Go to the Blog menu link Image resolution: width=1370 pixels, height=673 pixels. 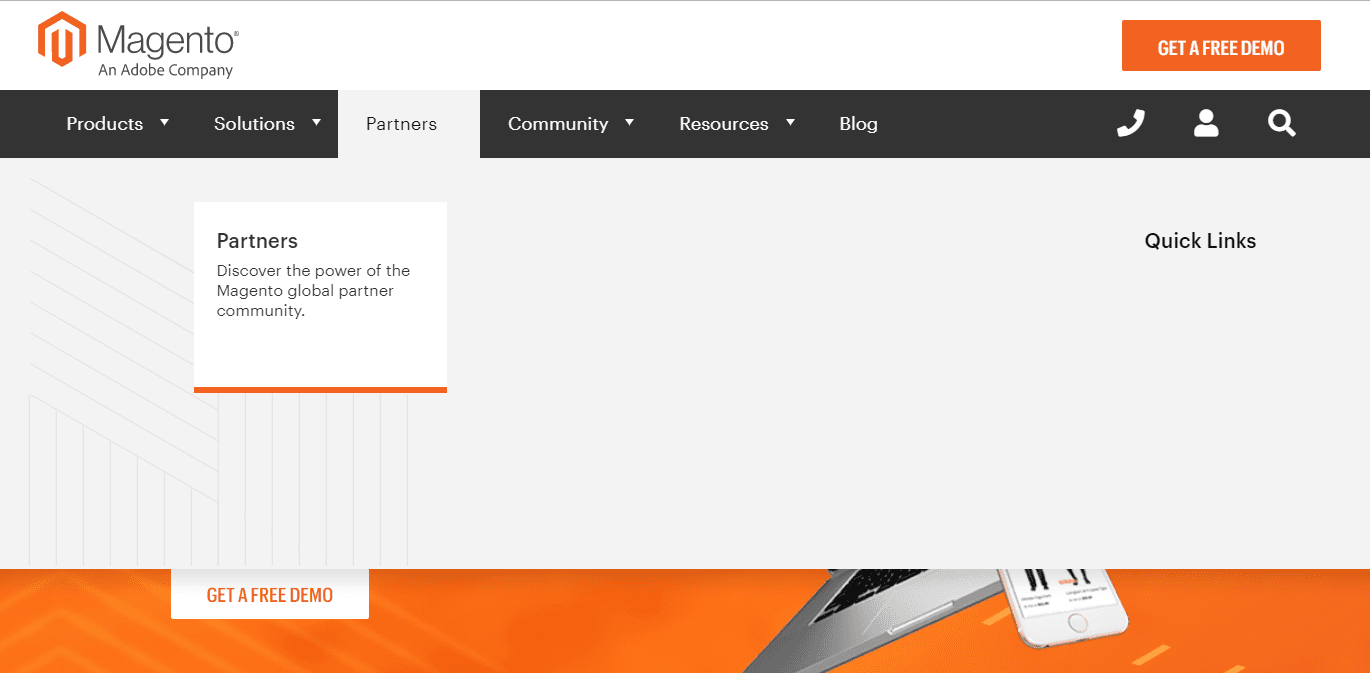[859, 124]
